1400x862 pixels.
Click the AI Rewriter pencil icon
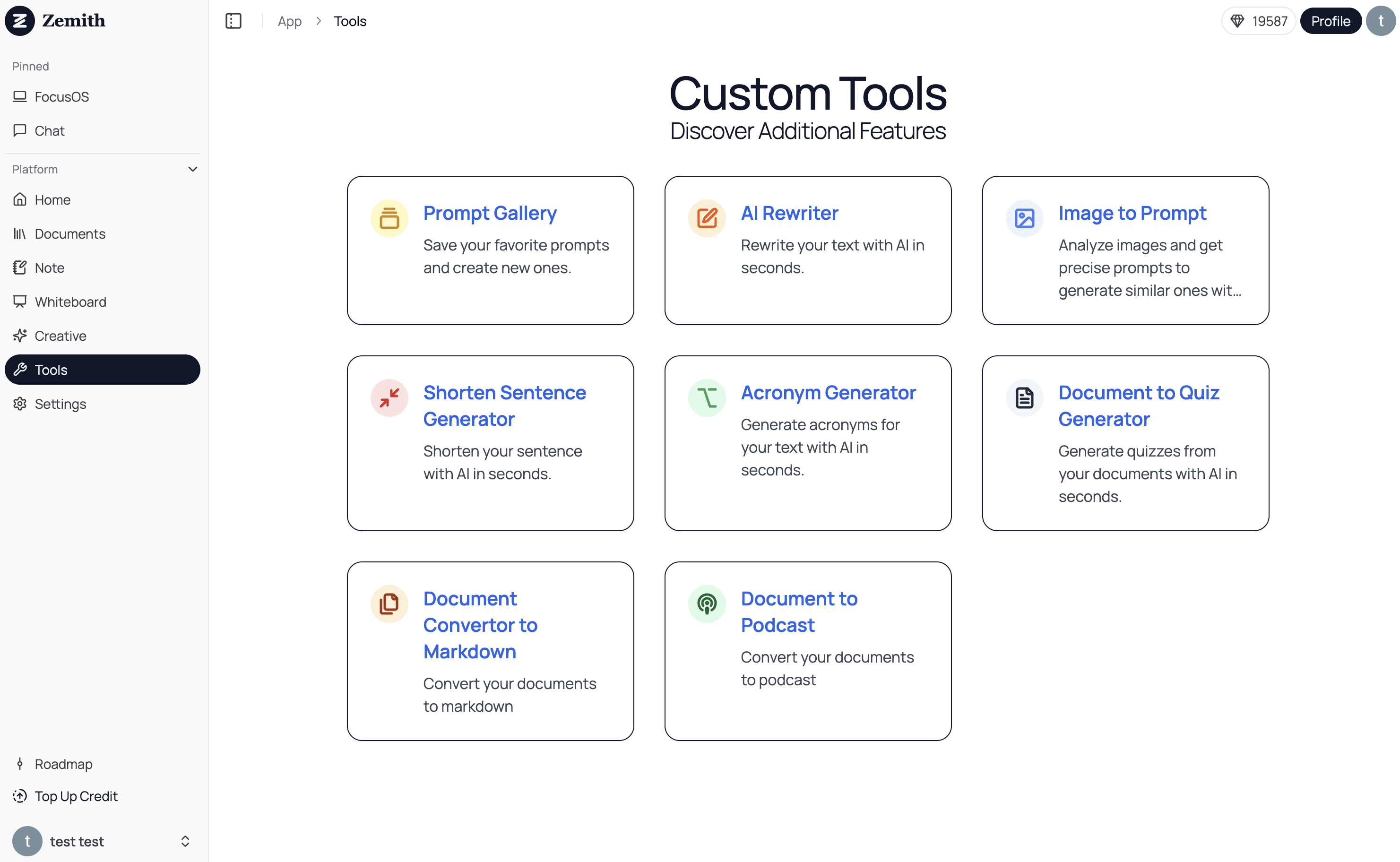(707, 218)
